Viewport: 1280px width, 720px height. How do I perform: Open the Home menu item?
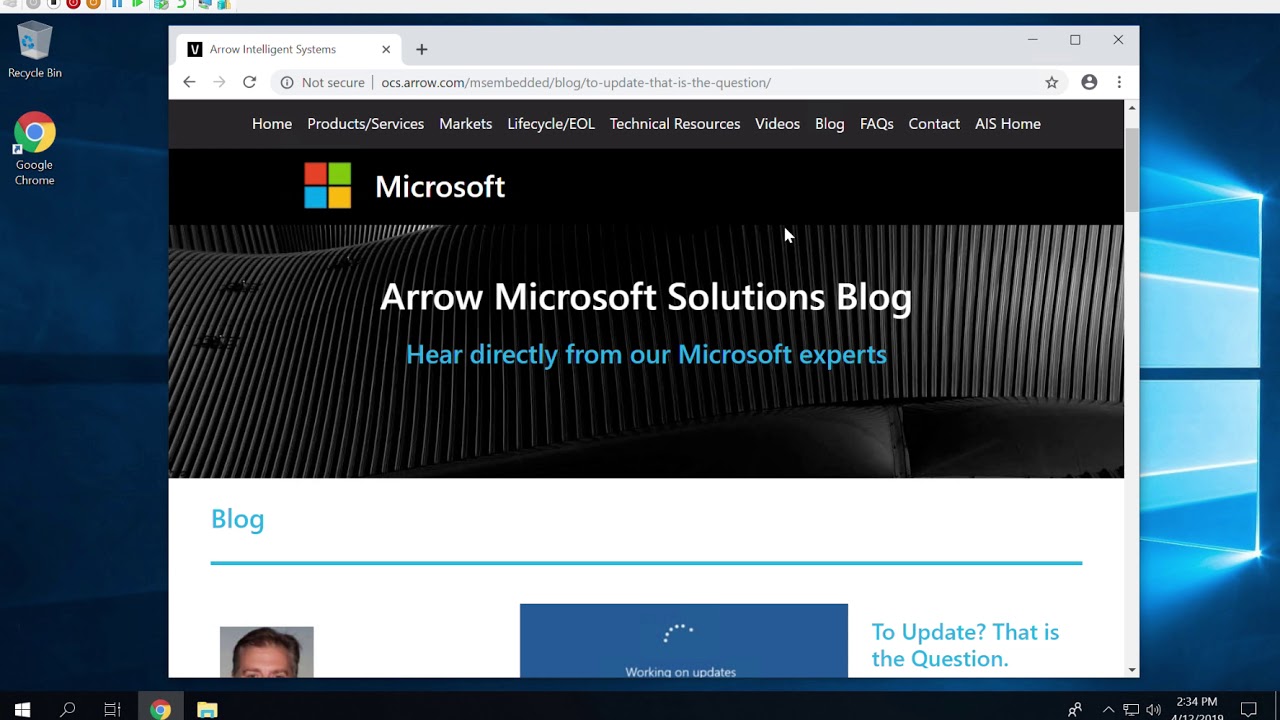click(272, 124)
